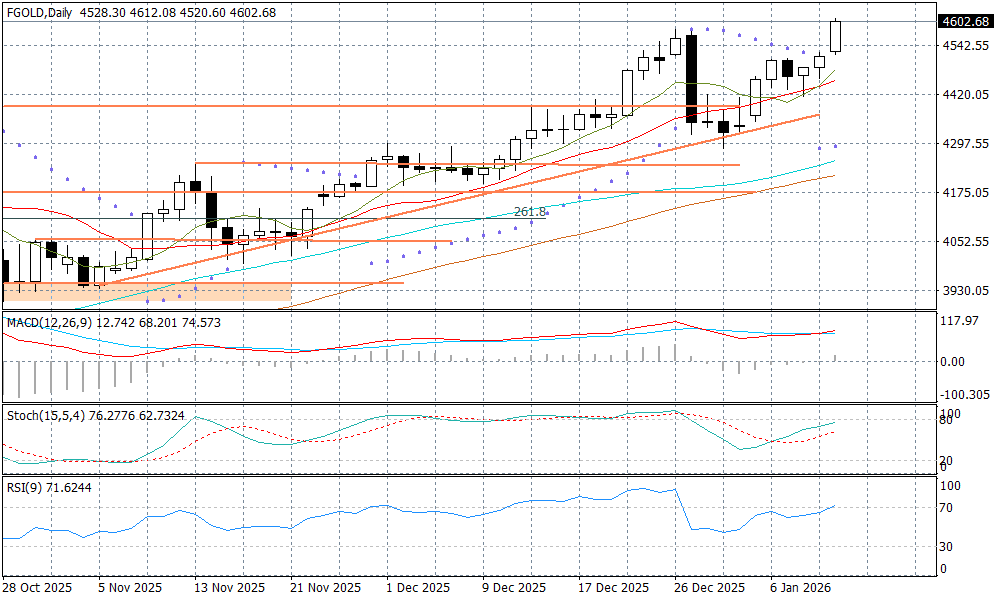The height and width of the screenshot is (600, 1000).
Task: Click the 4175.00 price axis label
Action: [964, 192]
